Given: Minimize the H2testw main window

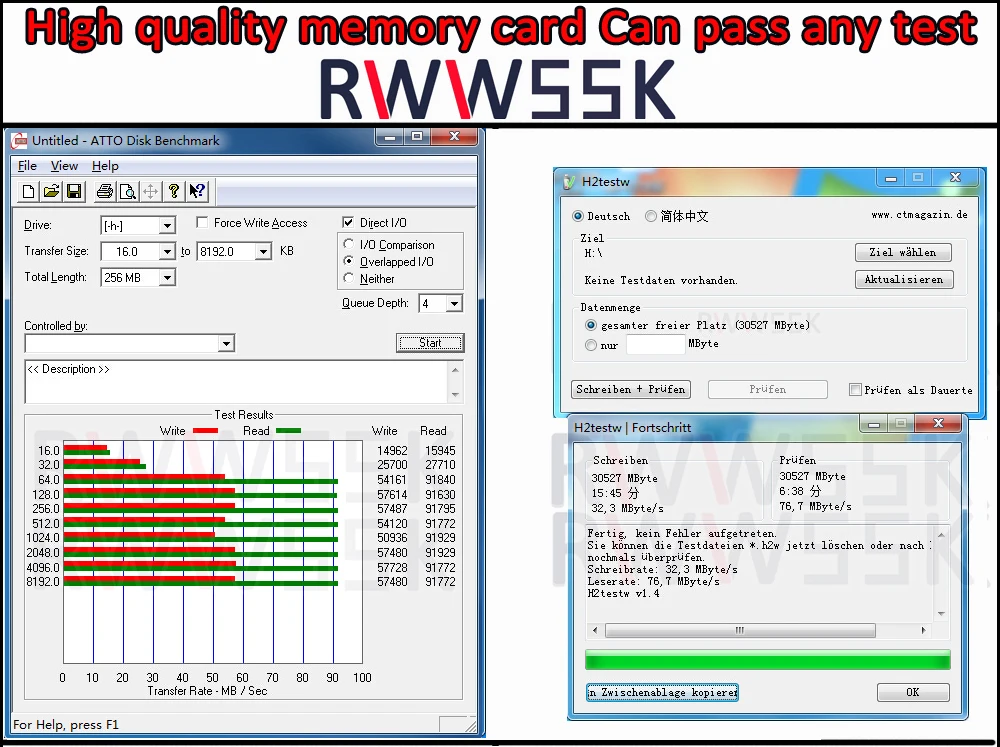Looking at the screenshot, I should coord(891,178).
